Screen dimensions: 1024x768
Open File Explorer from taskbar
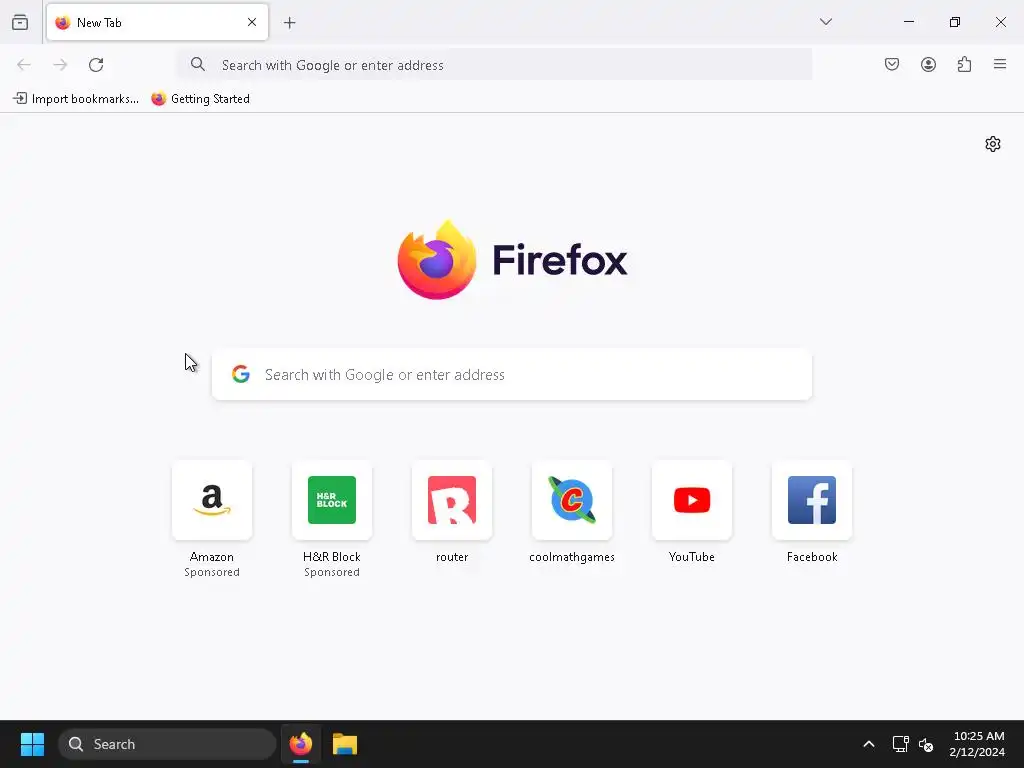point(345,744)
